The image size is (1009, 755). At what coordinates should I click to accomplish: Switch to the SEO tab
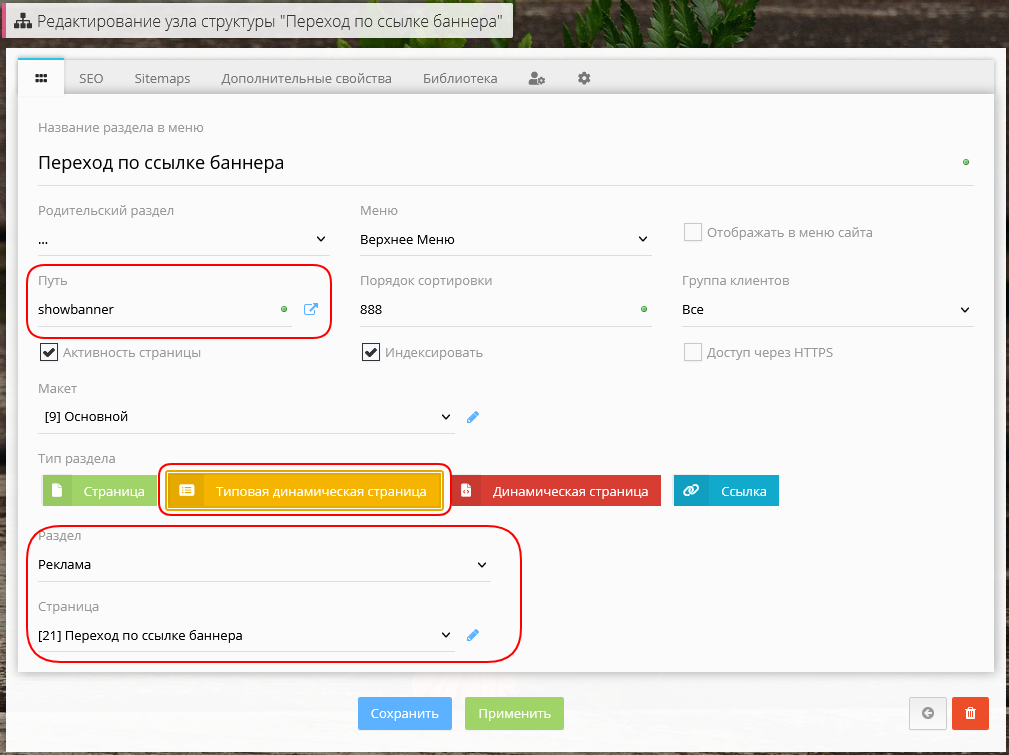click(91, 78)
